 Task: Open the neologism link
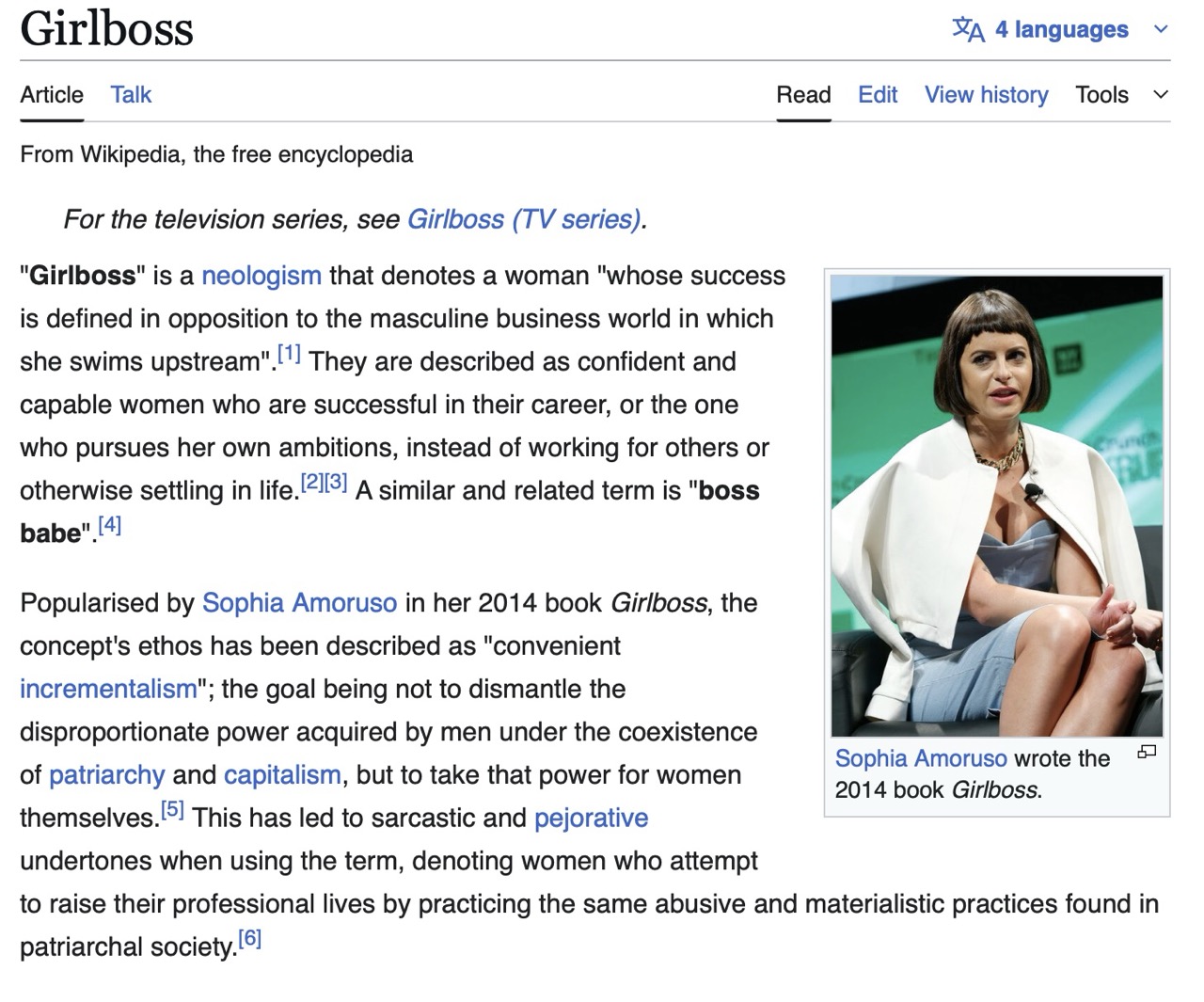261,276
